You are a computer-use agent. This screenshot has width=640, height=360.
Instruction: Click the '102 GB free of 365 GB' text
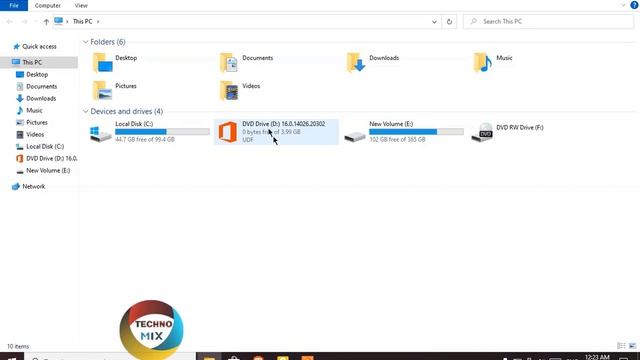click(397, 140)
